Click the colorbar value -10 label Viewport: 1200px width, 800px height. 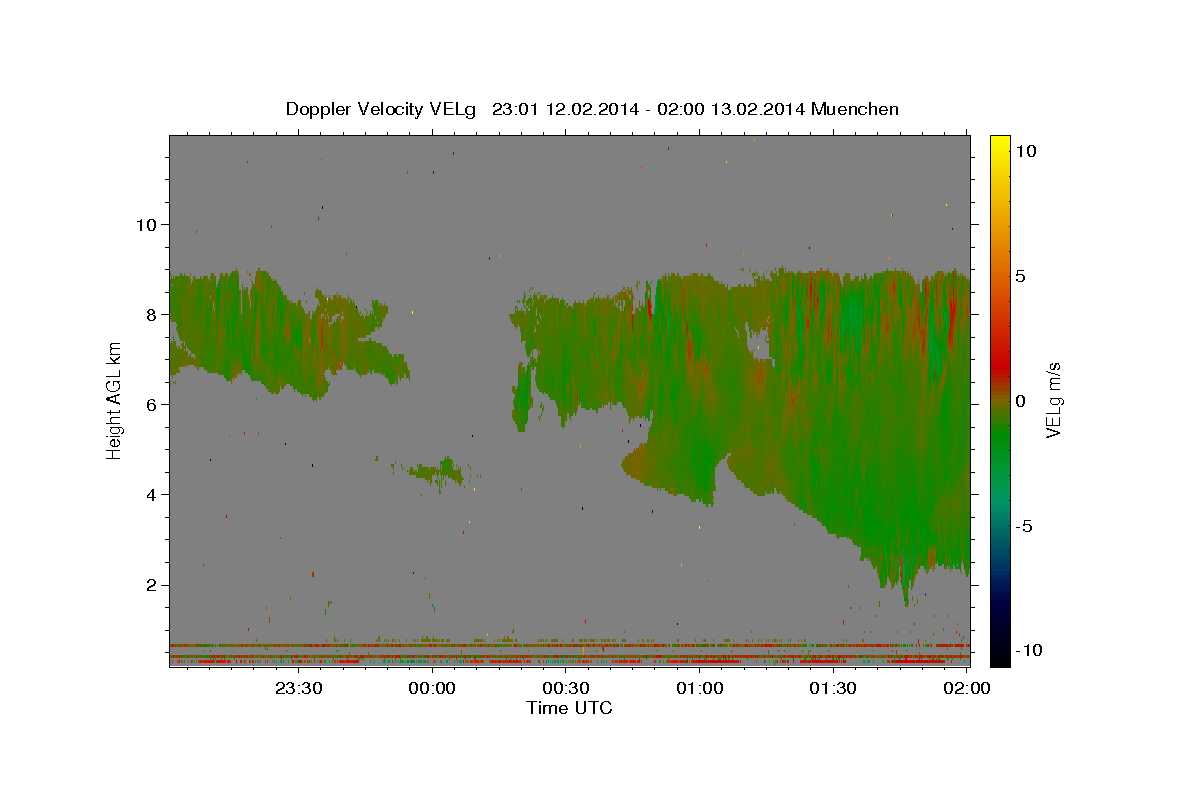[x=1029, y=651]
